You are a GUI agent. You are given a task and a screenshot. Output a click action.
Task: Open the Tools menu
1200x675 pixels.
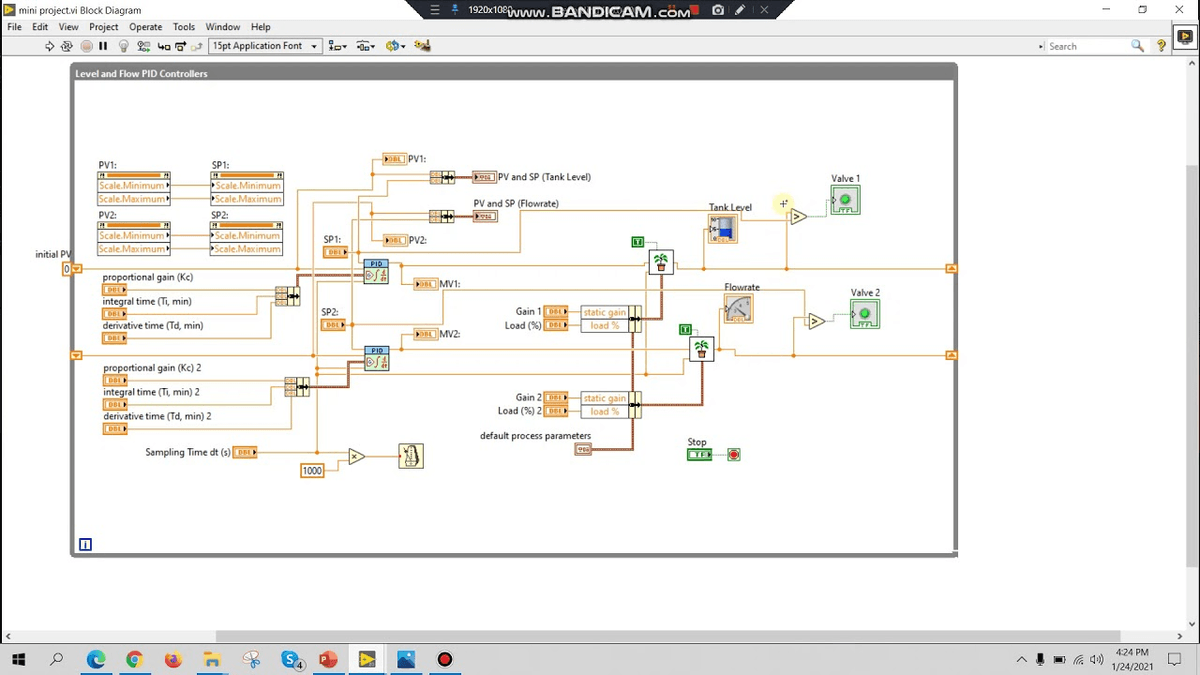tap(184, 27)
